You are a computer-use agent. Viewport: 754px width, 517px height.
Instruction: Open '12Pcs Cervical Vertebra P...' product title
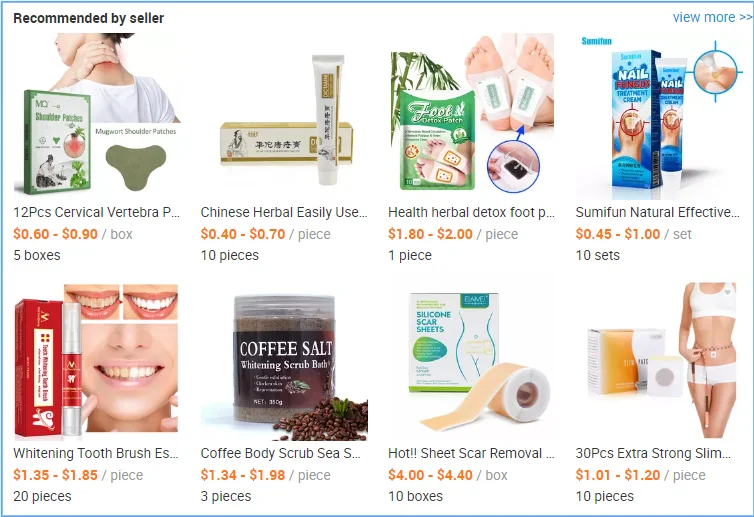[x=97, y=212]
